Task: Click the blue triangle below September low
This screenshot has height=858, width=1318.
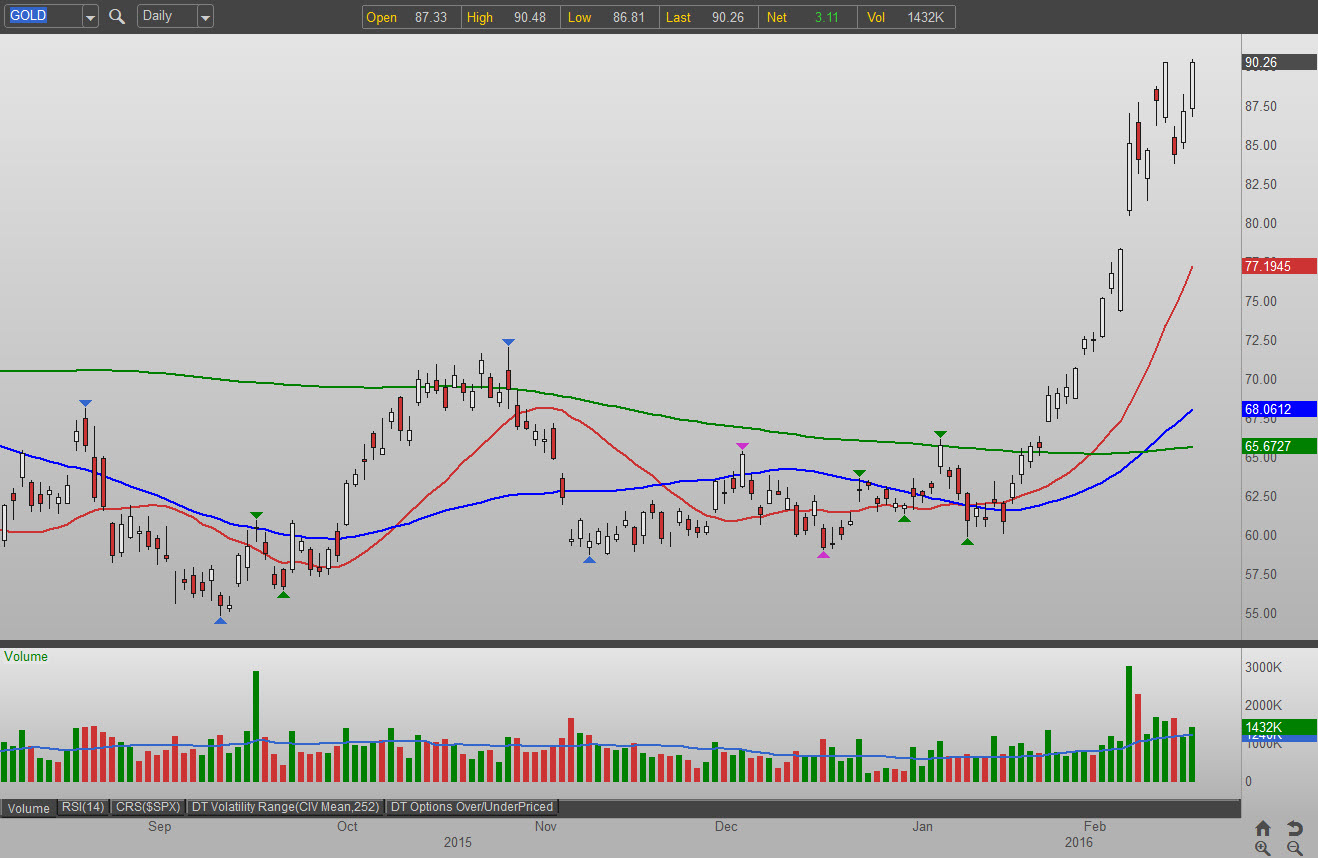Action: point(220,621)
